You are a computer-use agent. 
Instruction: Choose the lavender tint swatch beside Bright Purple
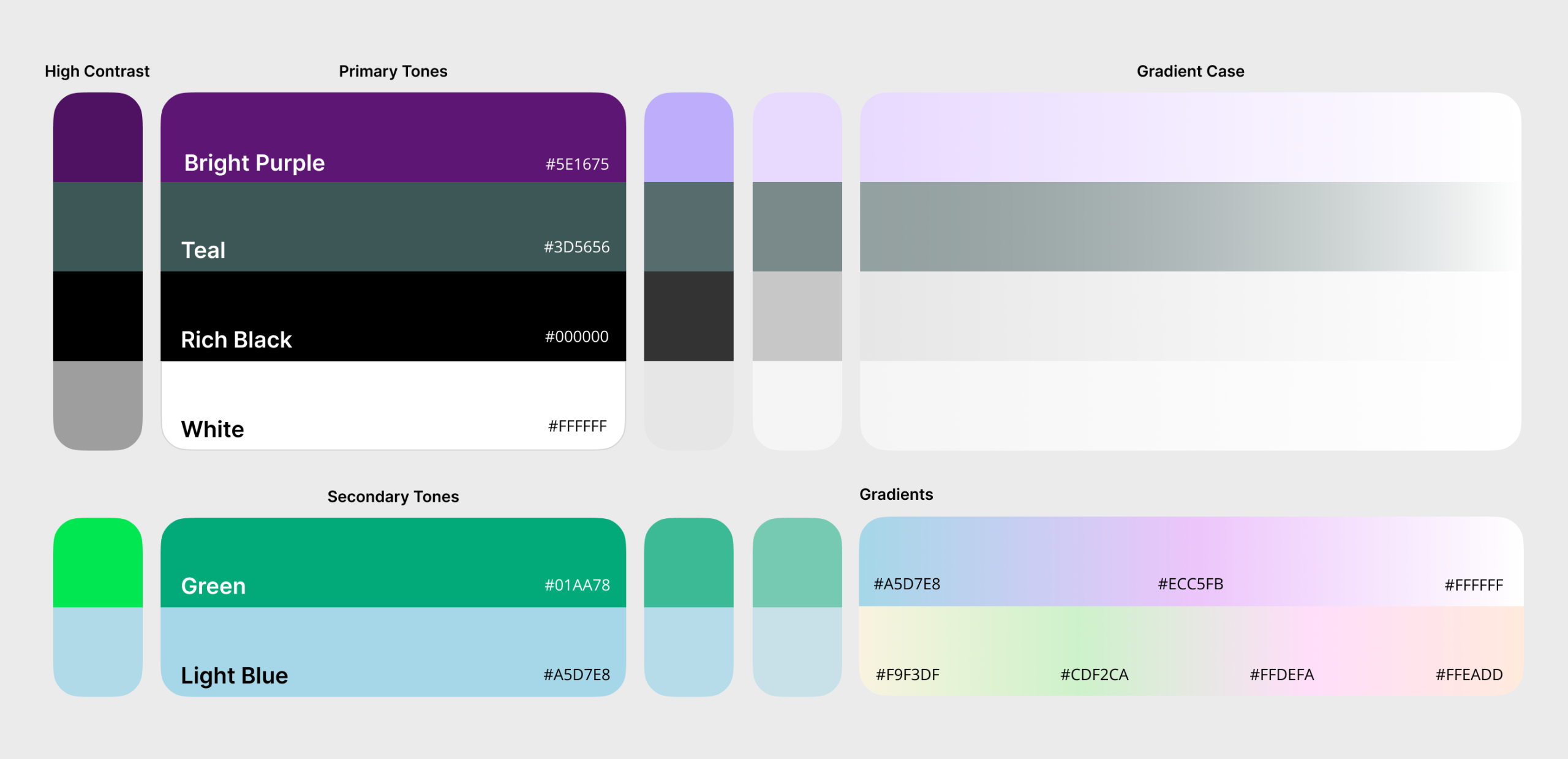(688, 137)
